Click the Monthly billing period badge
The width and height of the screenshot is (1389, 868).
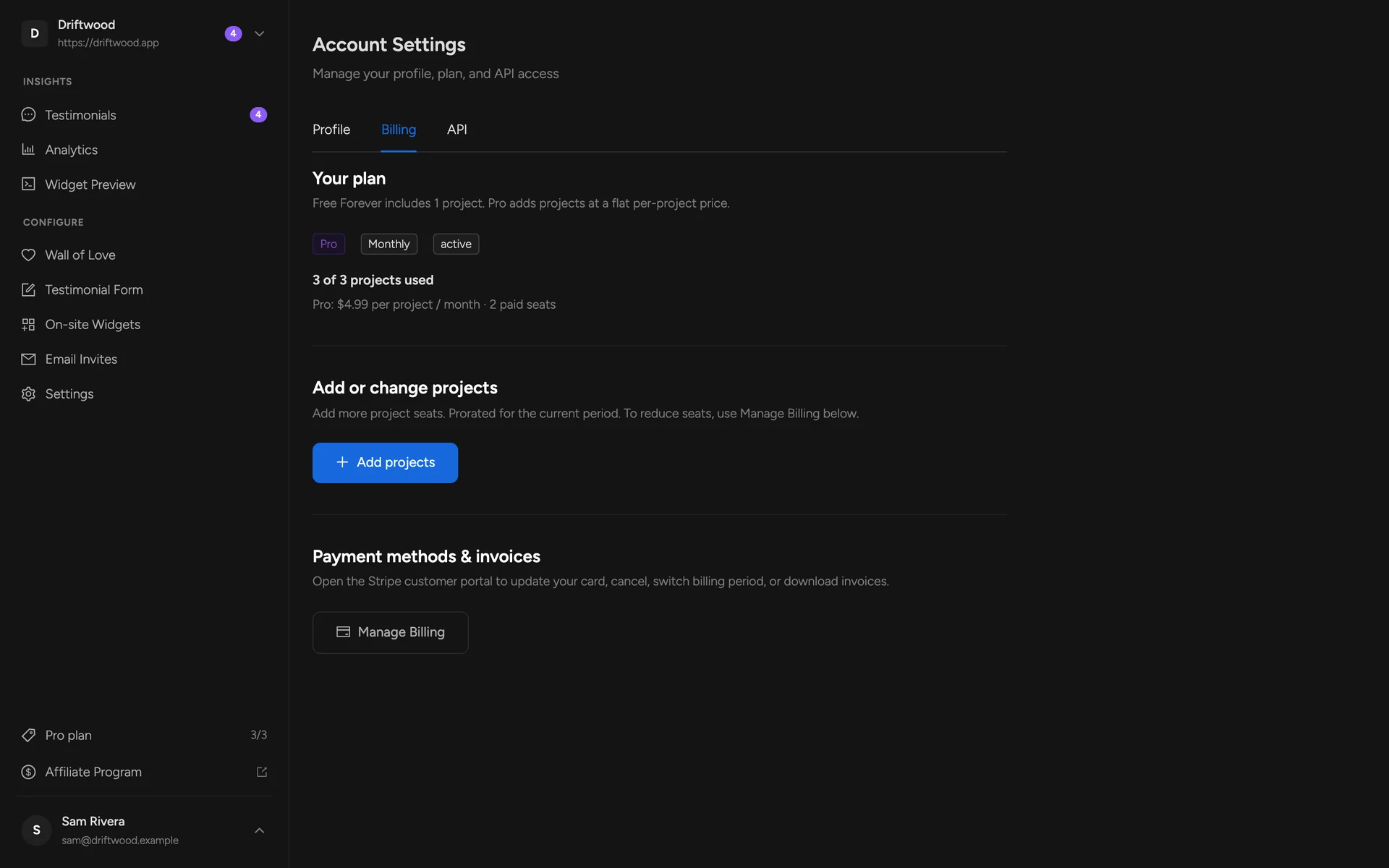click(389, 244)
